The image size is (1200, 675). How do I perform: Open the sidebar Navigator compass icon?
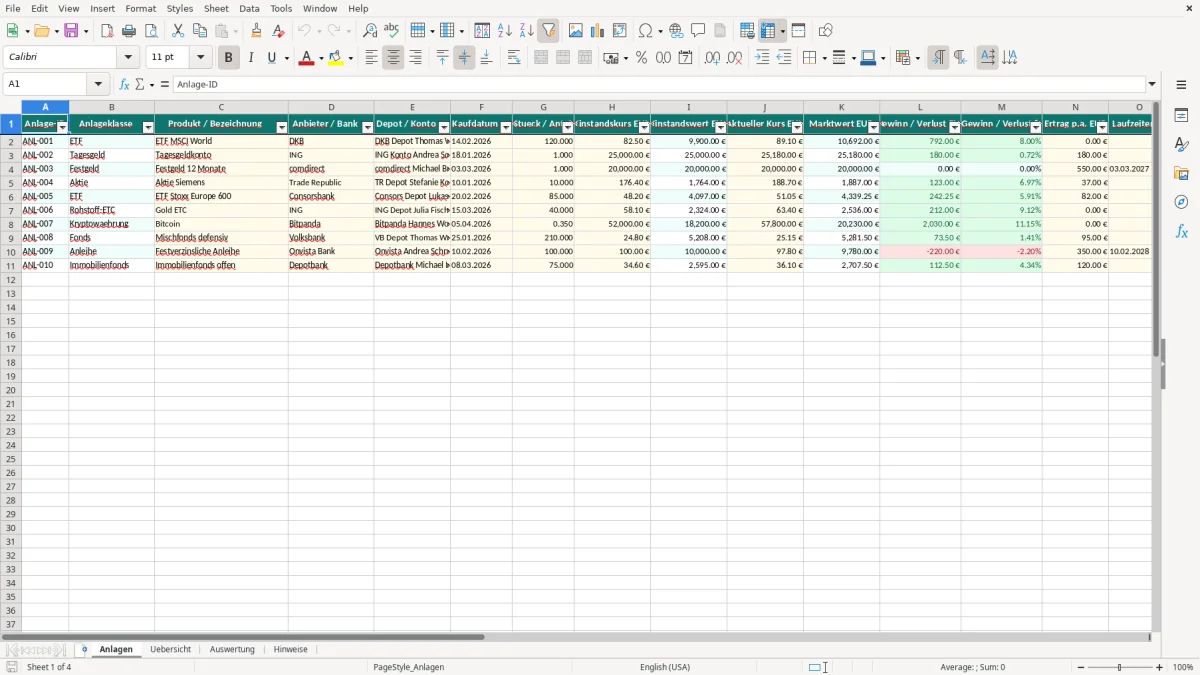point(1181,203)
